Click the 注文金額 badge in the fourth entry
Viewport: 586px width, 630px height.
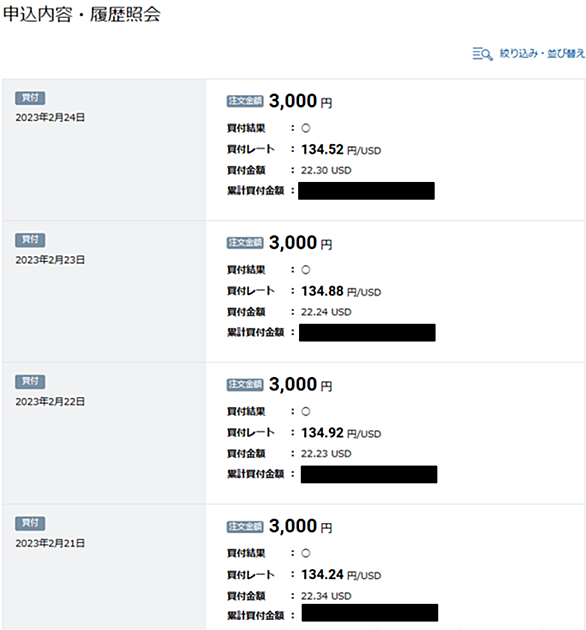tap(245, 527)
